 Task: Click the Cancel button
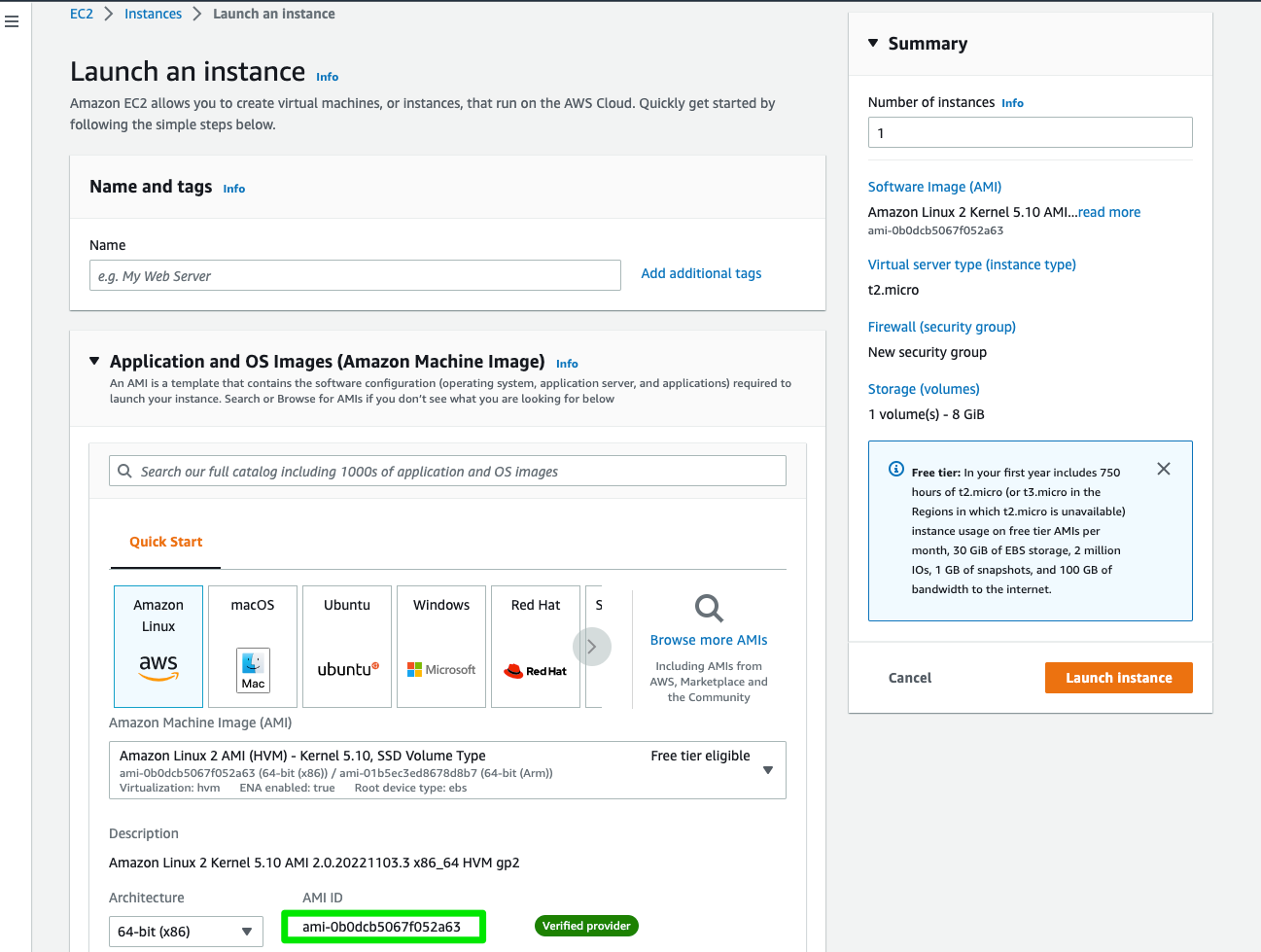point(910,678)
